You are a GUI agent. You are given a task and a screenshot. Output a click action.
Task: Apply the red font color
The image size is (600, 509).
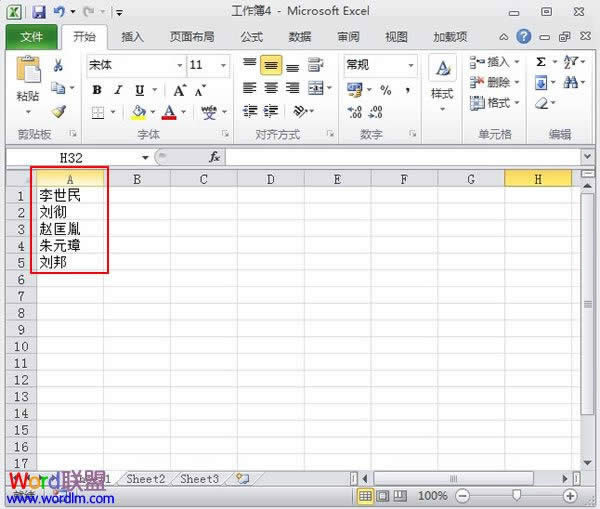pyautogui.click(x=169, y=112)
